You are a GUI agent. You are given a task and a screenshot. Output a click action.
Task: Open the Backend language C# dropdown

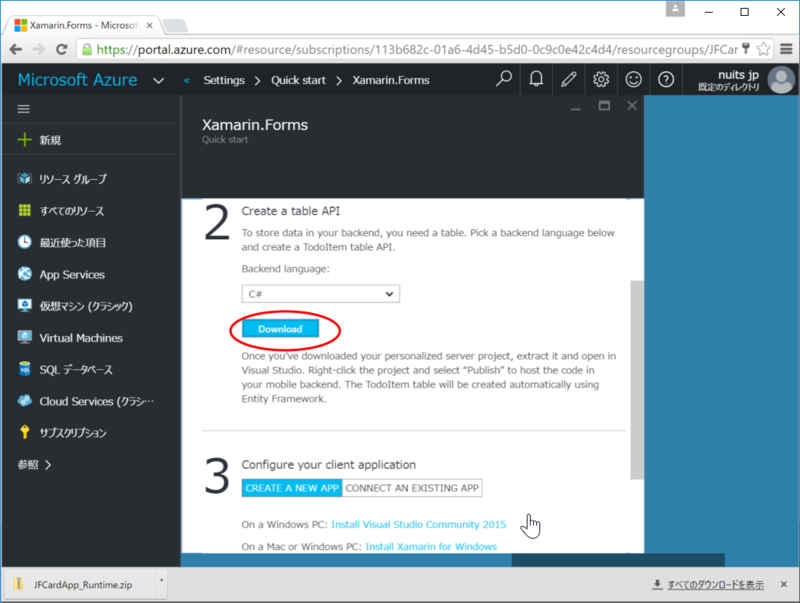[320, 294]
